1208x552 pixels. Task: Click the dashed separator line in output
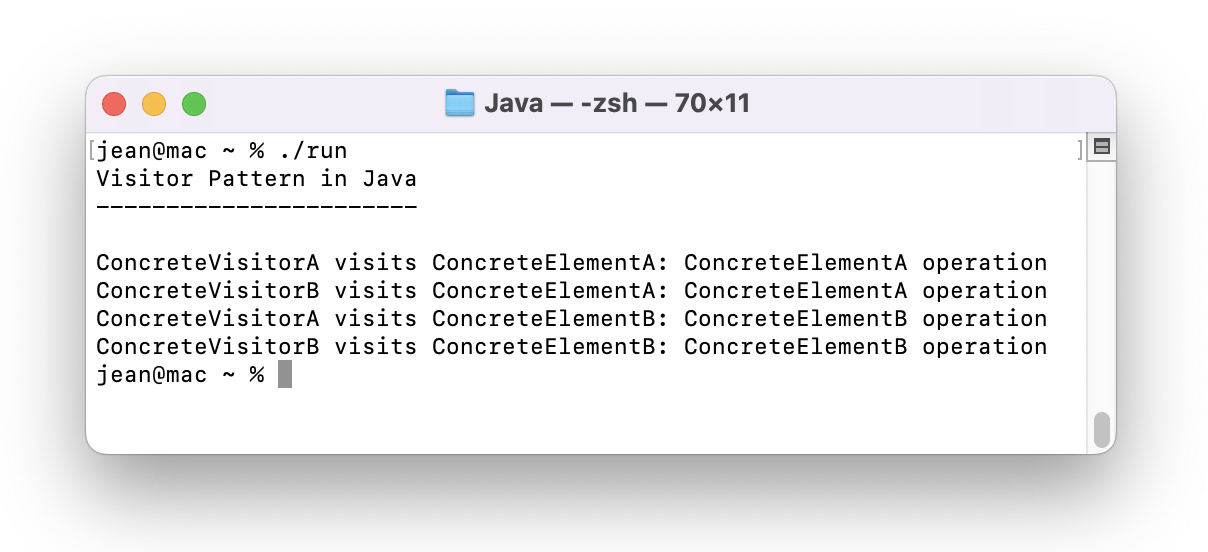tap(257, 207)
